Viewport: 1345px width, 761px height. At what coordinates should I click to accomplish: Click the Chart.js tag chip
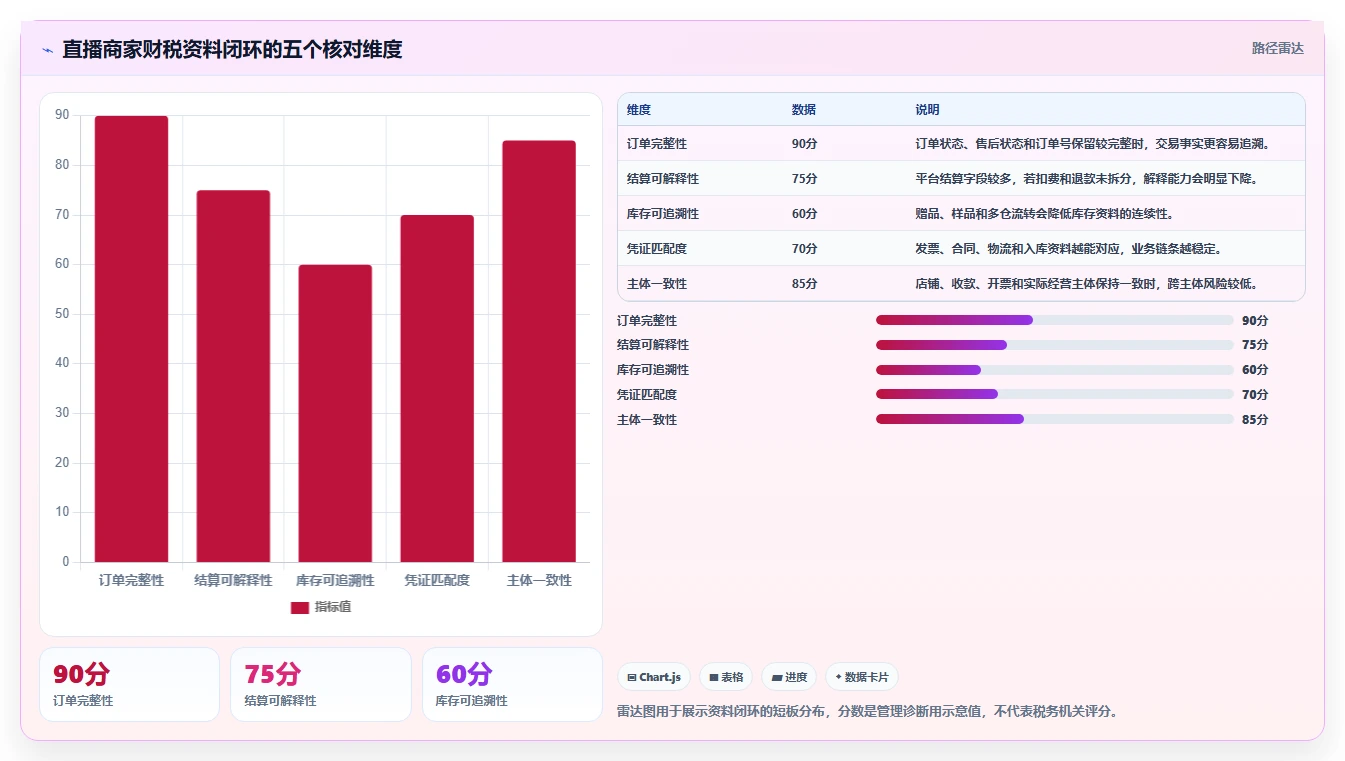(x=654, y=677)
